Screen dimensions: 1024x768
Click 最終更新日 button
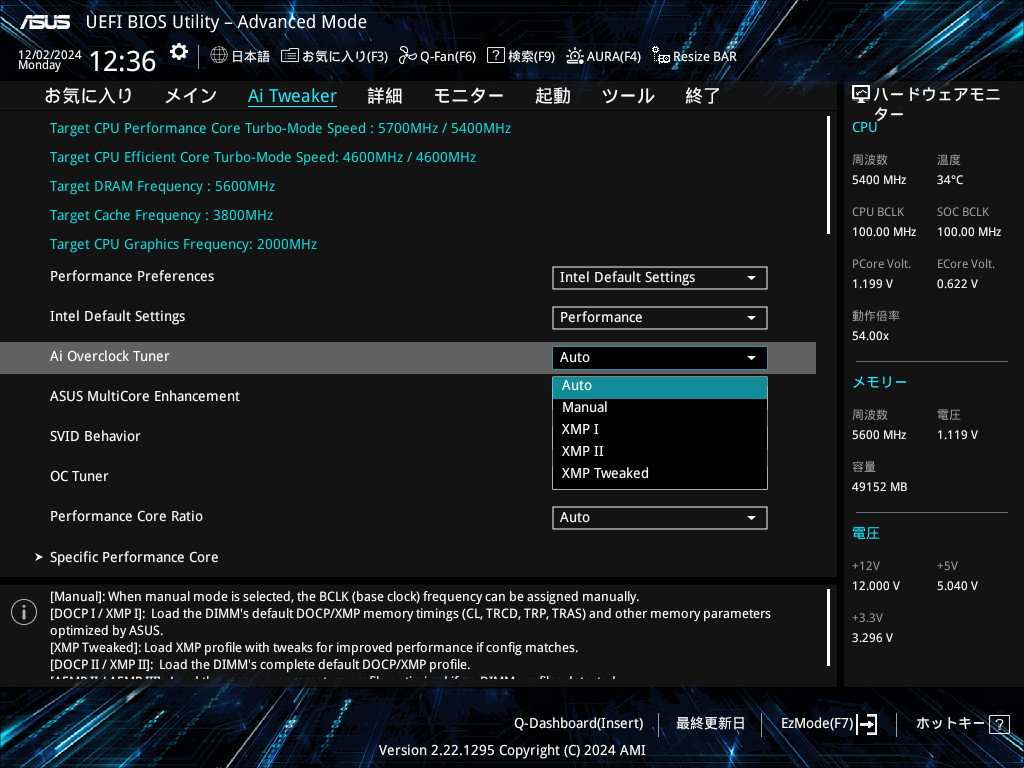(x=710, y=724)
